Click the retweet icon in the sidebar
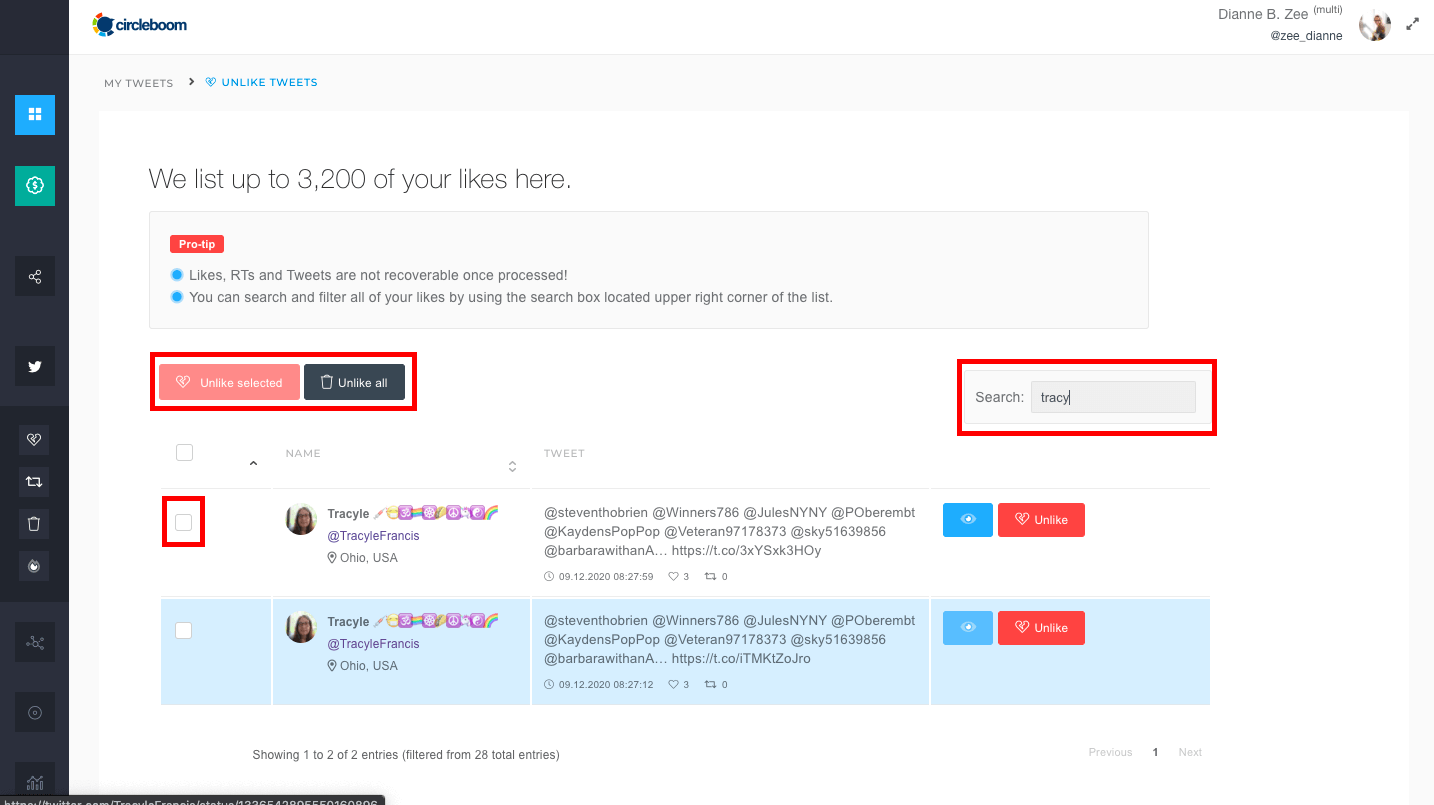 click(x=35, y=481)
